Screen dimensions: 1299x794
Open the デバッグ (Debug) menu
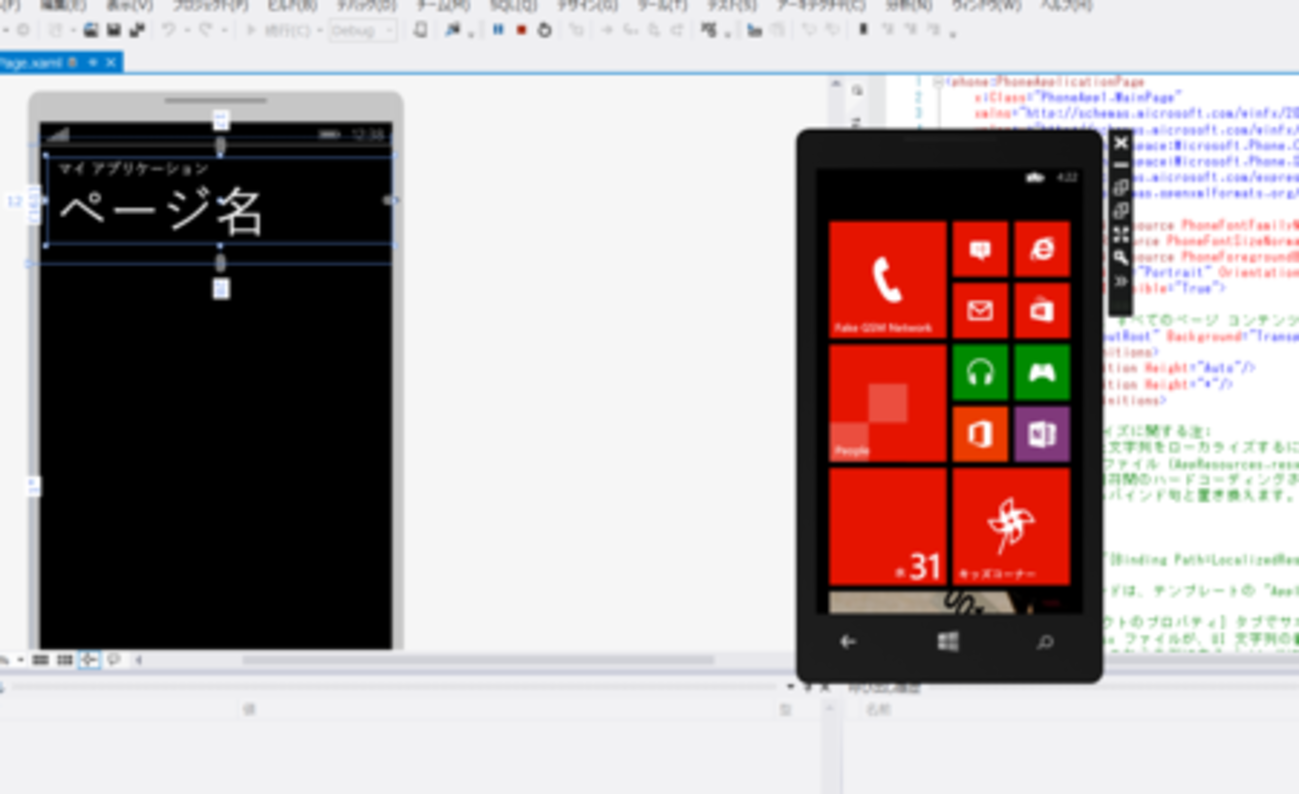pos(366,6)
